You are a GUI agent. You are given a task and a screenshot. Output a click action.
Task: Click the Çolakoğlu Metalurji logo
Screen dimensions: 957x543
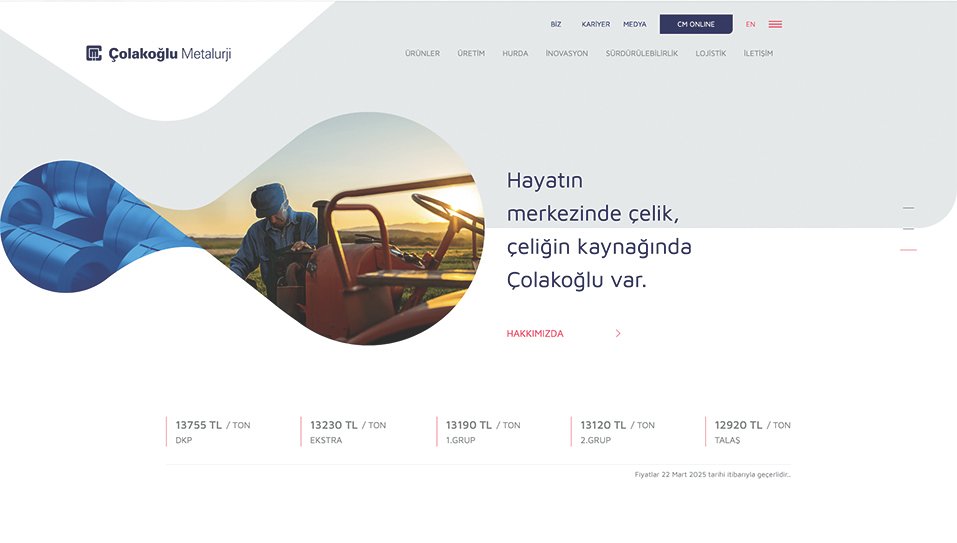[159, 54]
